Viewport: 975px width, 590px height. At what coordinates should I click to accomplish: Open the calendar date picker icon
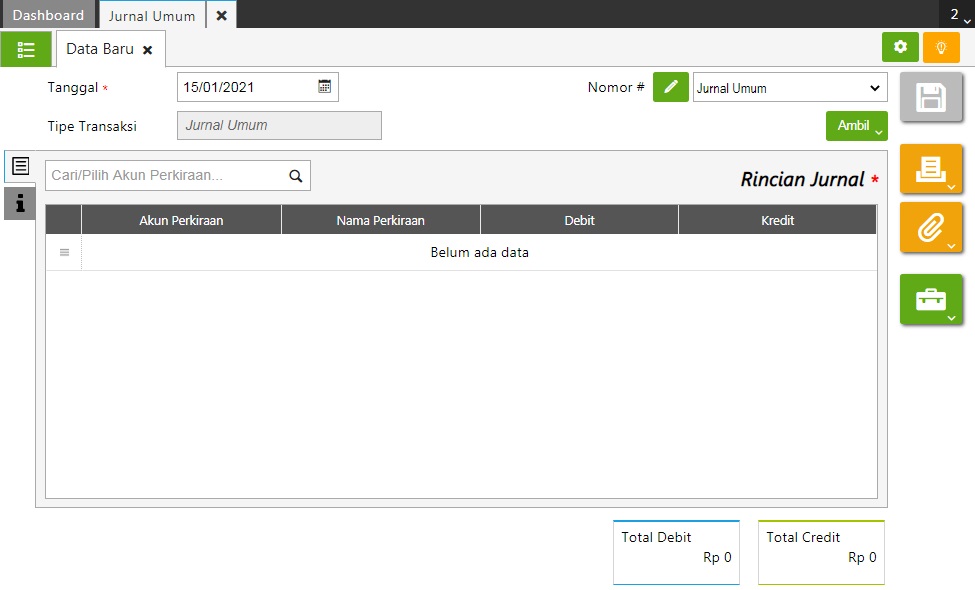(325, 87)
